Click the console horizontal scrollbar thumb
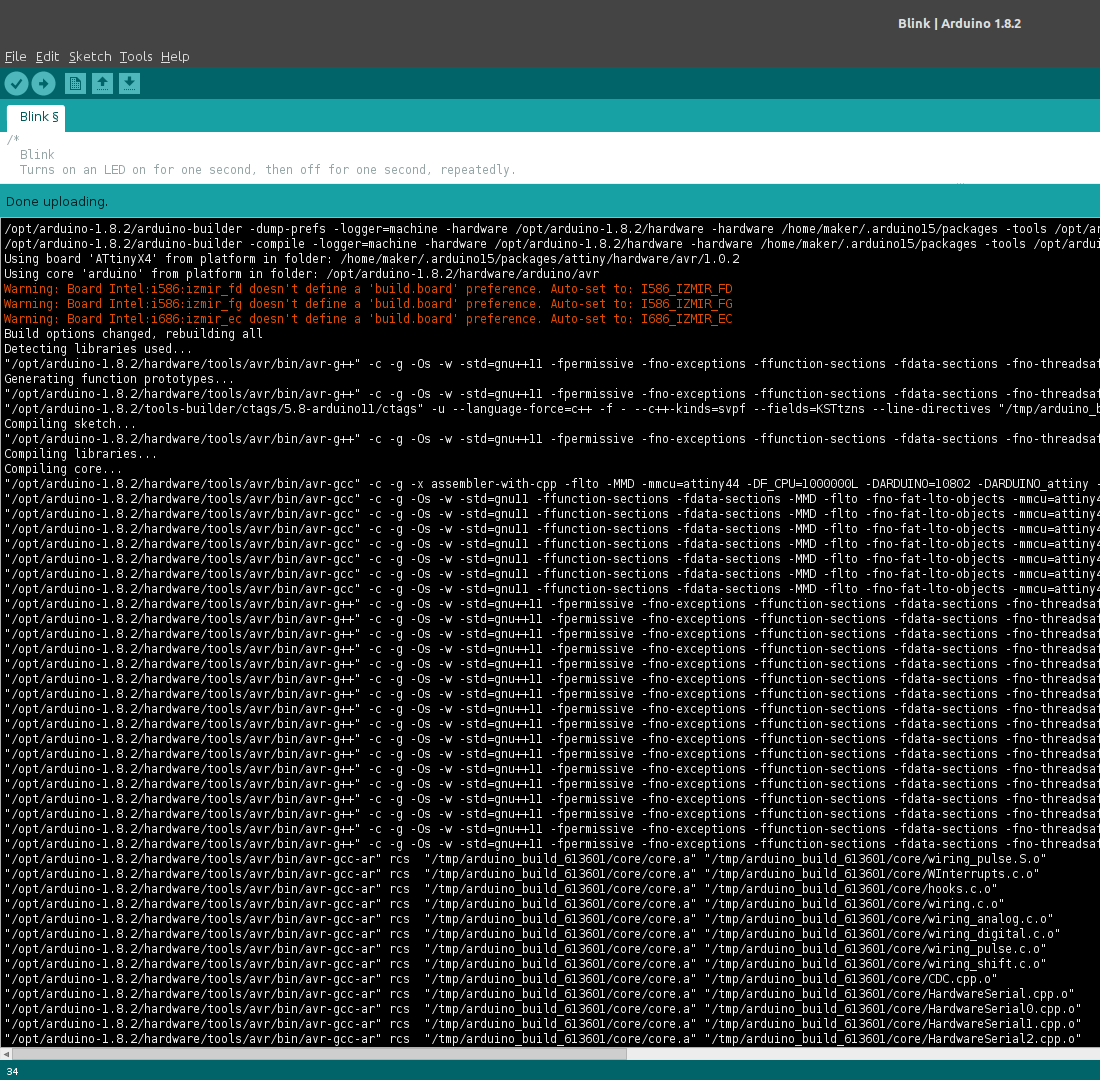 click(319, 1054)
